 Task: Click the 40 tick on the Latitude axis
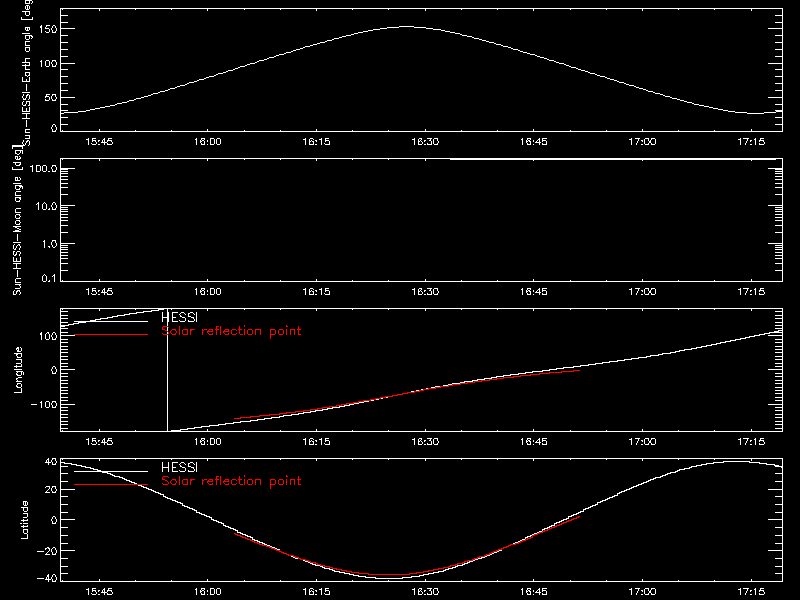[52, 462]
